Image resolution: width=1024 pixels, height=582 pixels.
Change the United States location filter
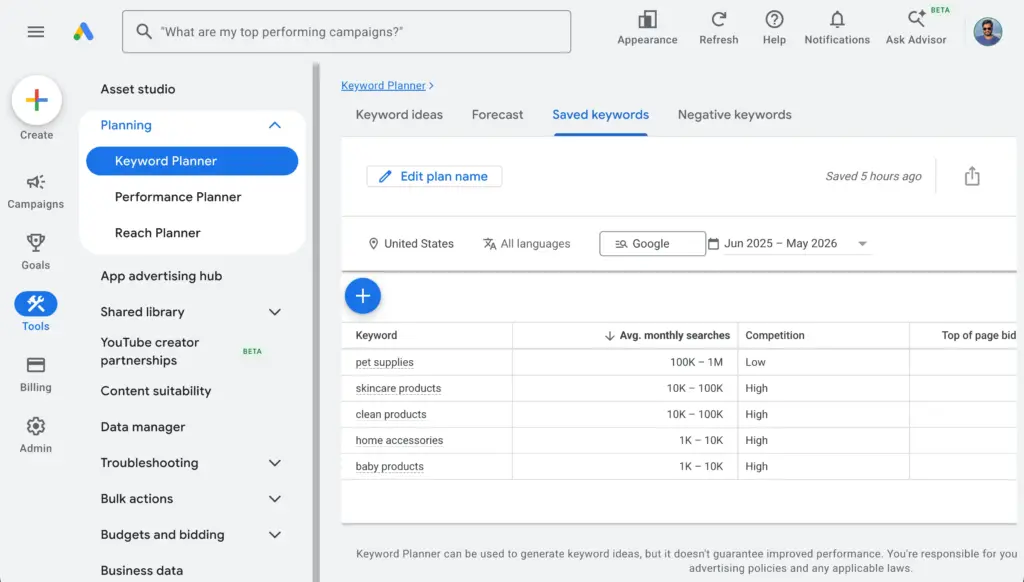tap(411, 244)
